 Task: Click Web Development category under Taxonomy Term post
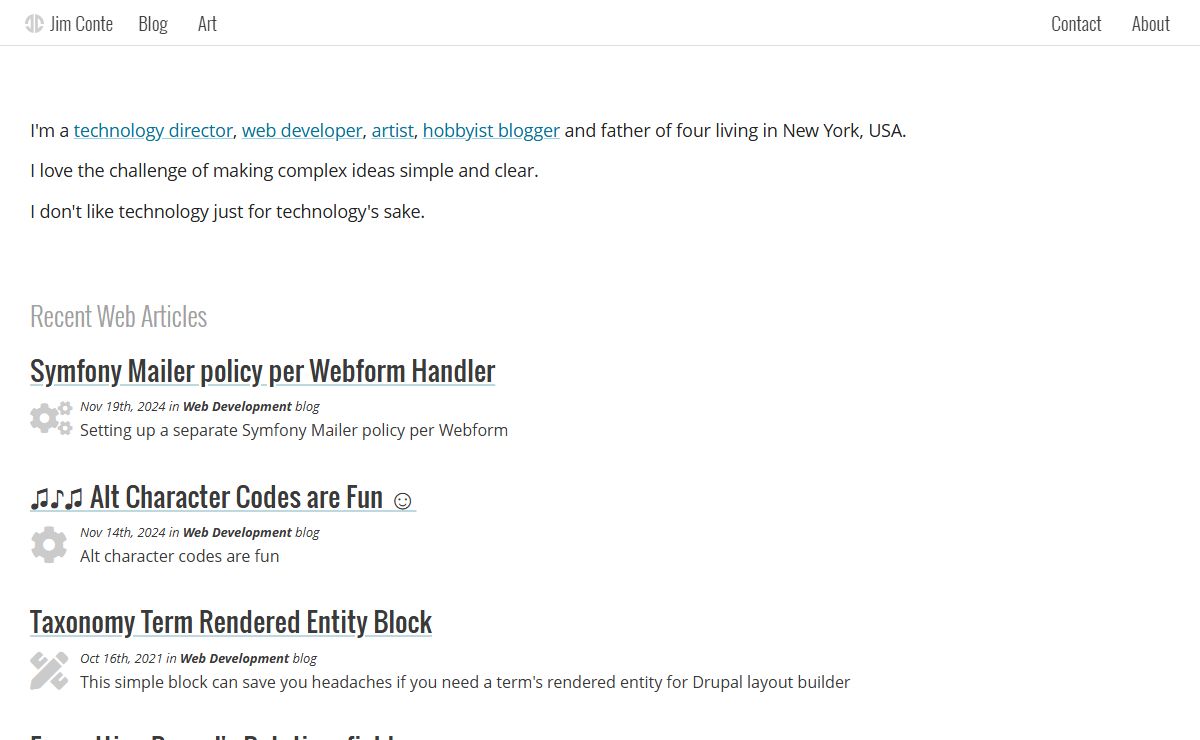(234, 658)
